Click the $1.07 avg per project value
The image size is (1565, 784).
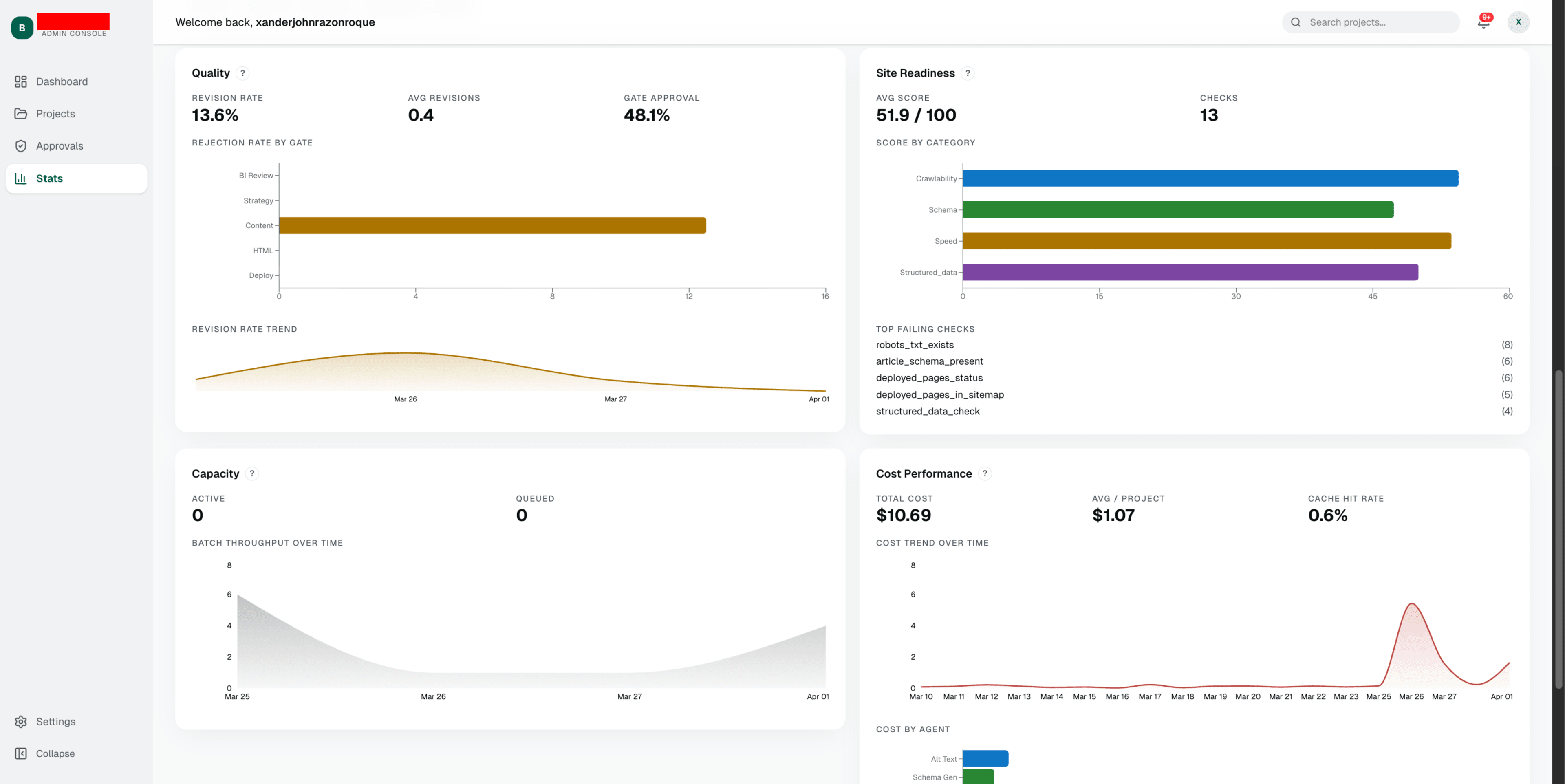click(x=1113, y=515)
